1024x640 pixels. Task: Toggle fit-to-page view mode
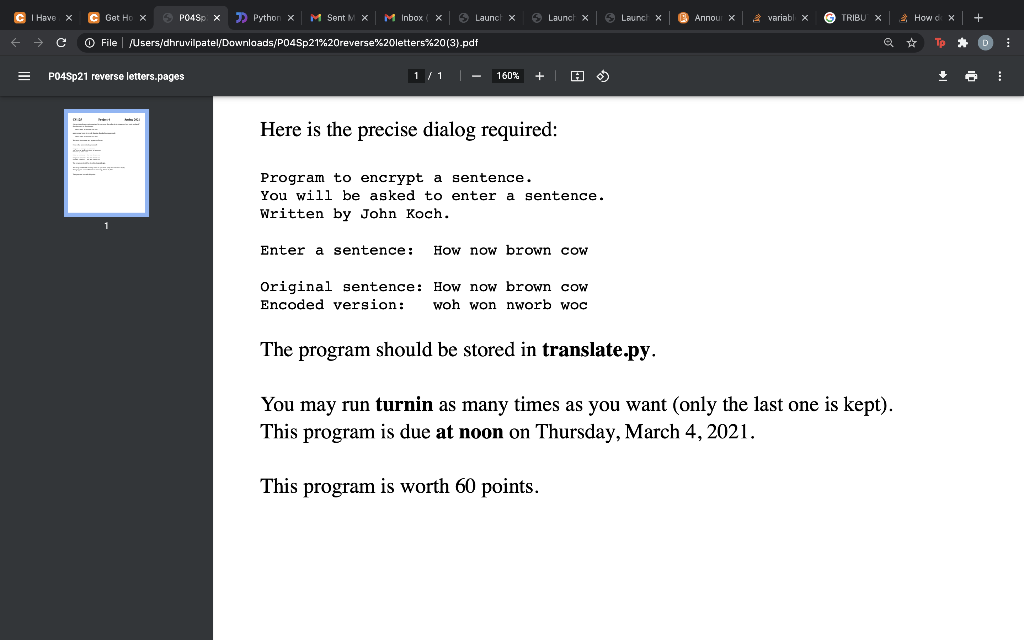click(x=575, y=75)
